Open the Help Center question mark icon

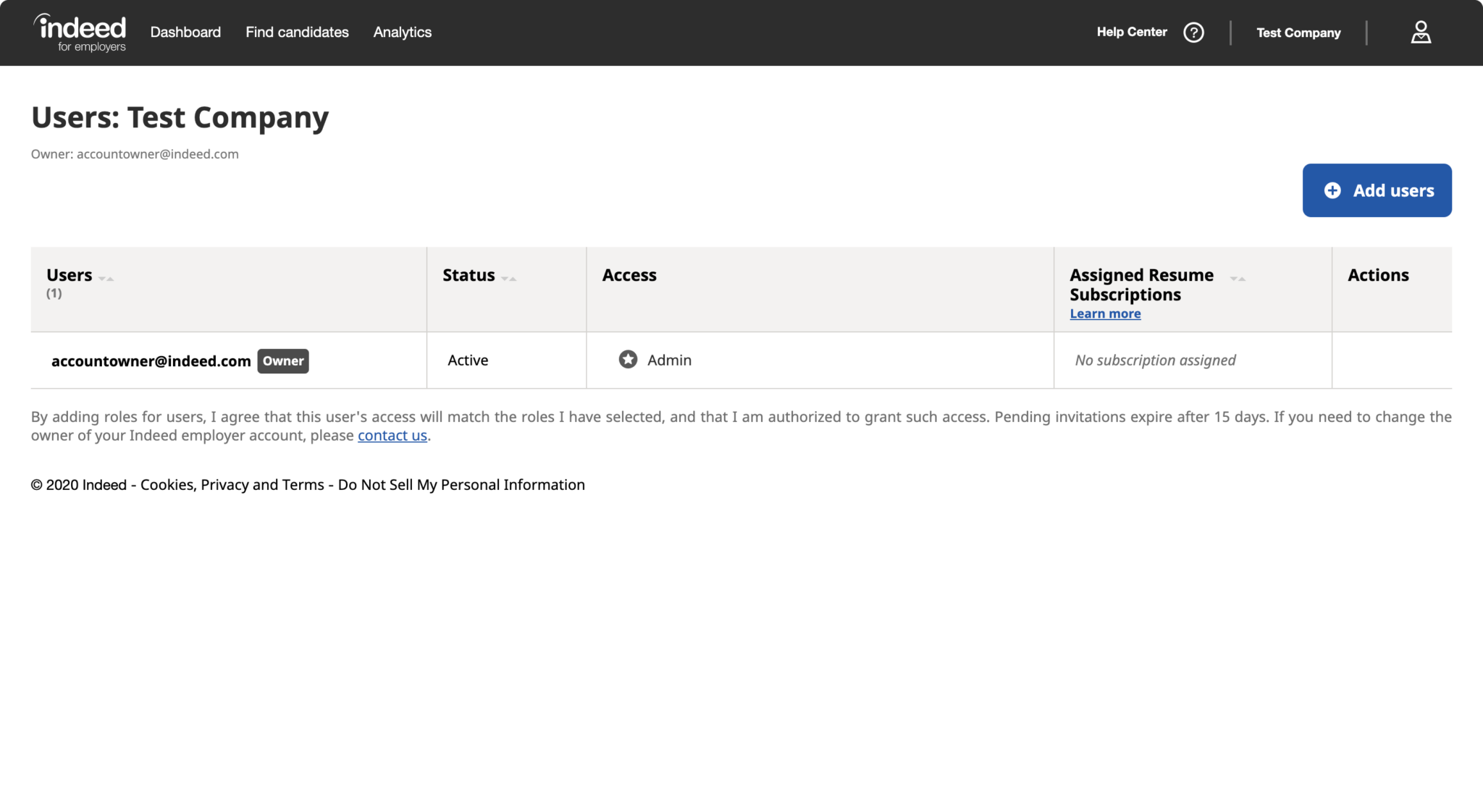click(1195, 32)
